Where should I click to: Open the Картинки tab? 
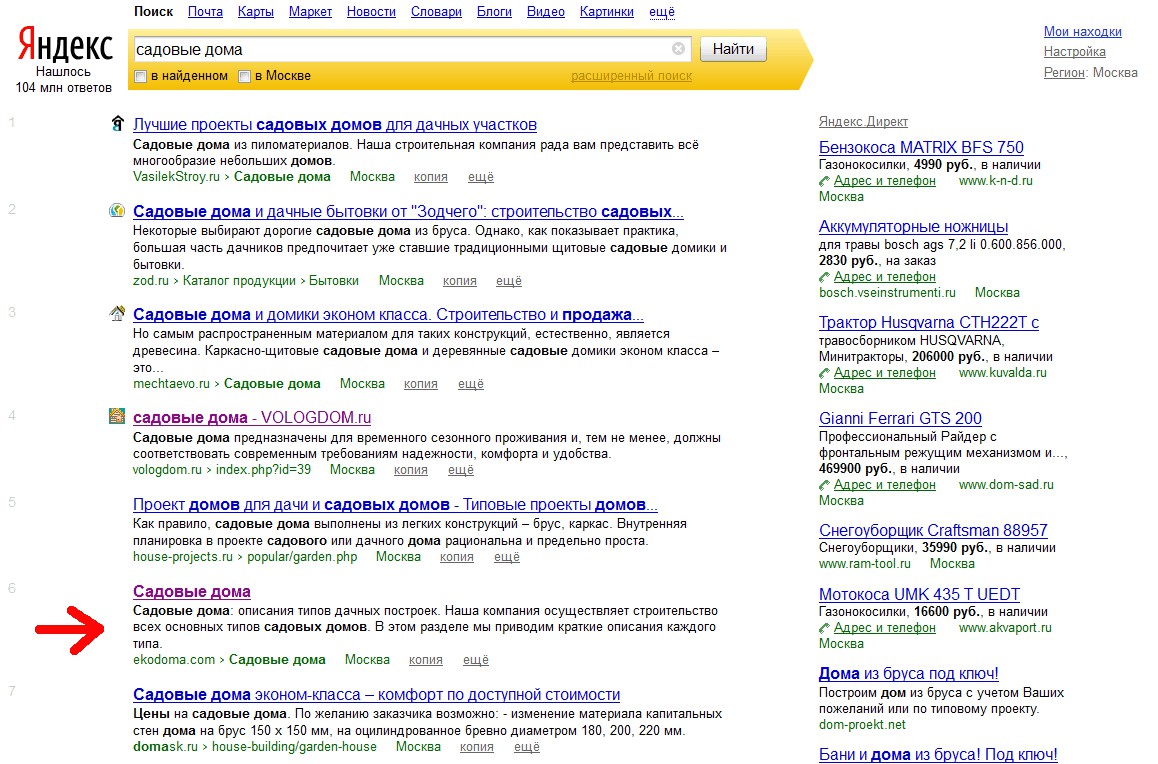point(607,12)
